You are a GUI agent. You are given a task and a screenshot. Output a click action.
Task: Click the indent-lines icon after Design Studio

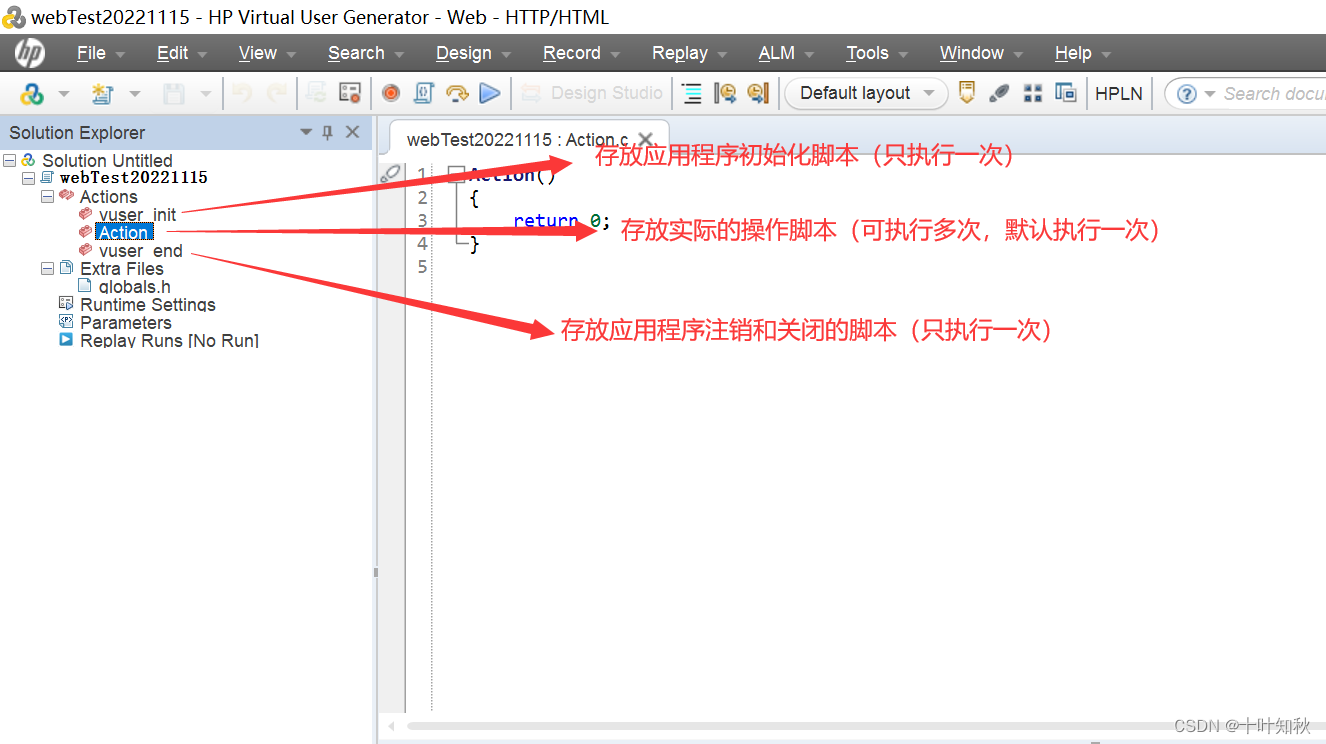[691, 93]
